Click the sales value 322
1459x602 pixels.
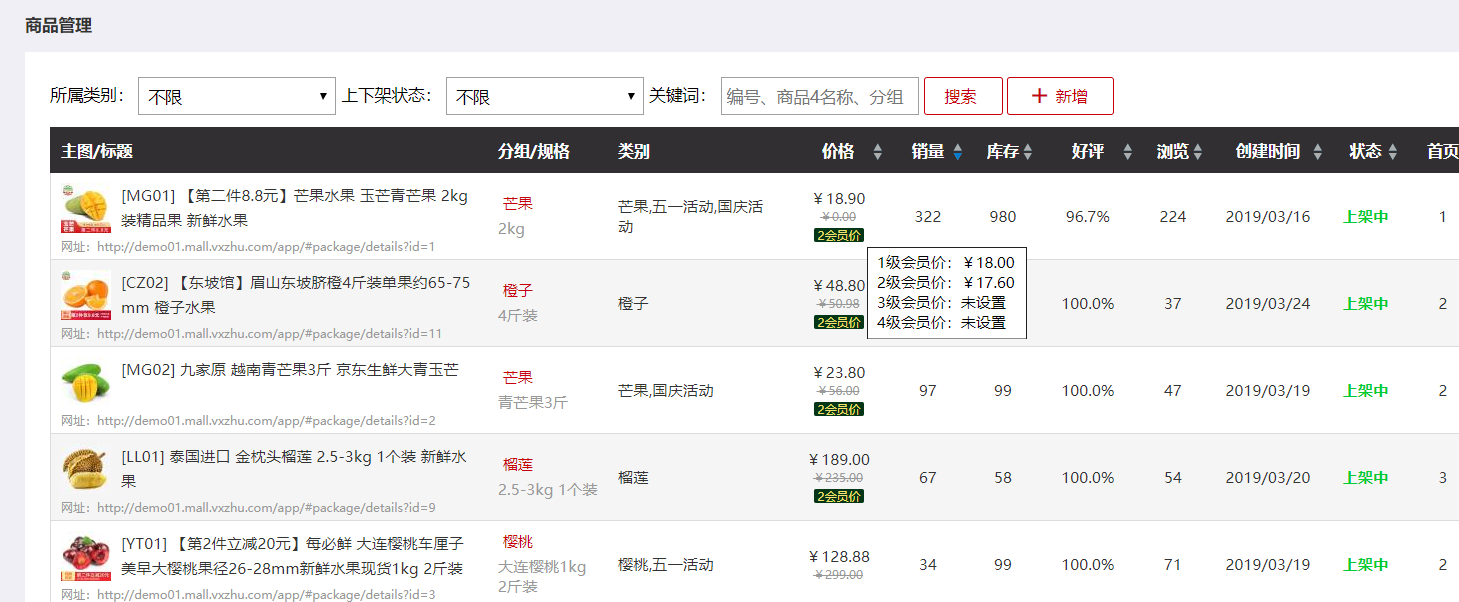click(x=928, y=217)
